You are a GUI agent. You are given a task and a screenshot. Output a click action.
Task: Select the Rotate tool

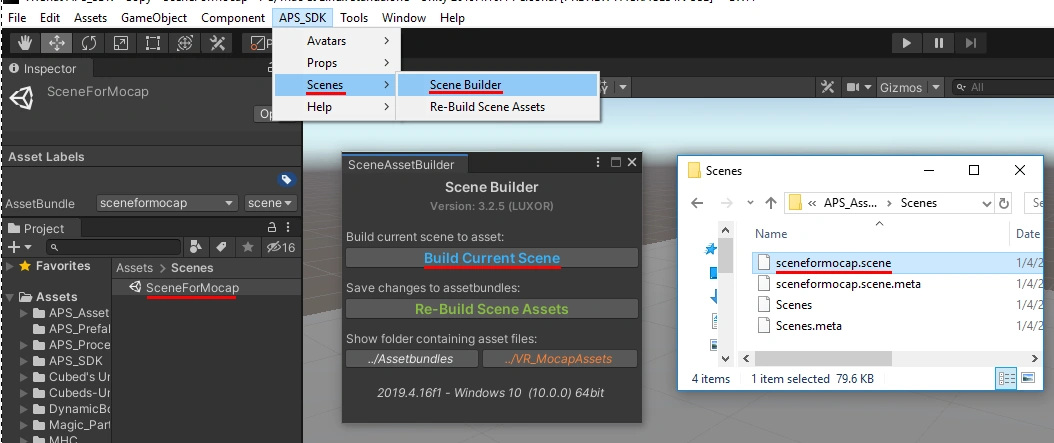tap(89, 43)
